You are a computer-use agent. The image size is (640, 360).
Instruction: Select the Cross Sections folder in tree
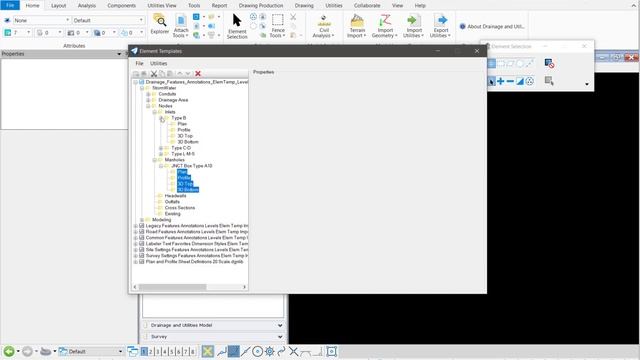click(x=180, y=208)
